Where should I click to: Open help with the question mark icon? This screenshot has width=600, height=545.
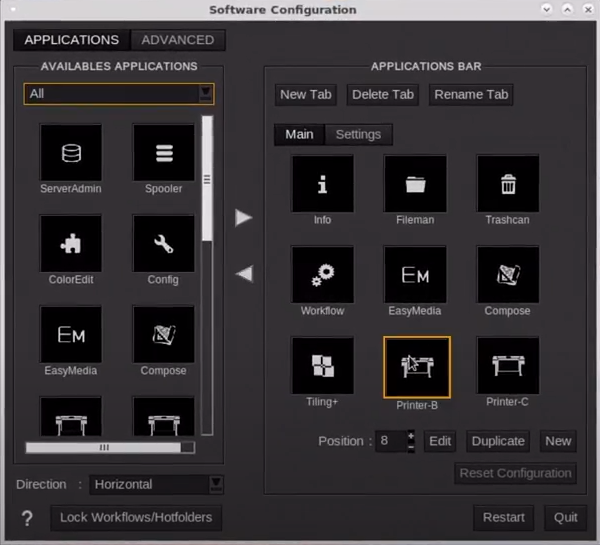point(27,519)
